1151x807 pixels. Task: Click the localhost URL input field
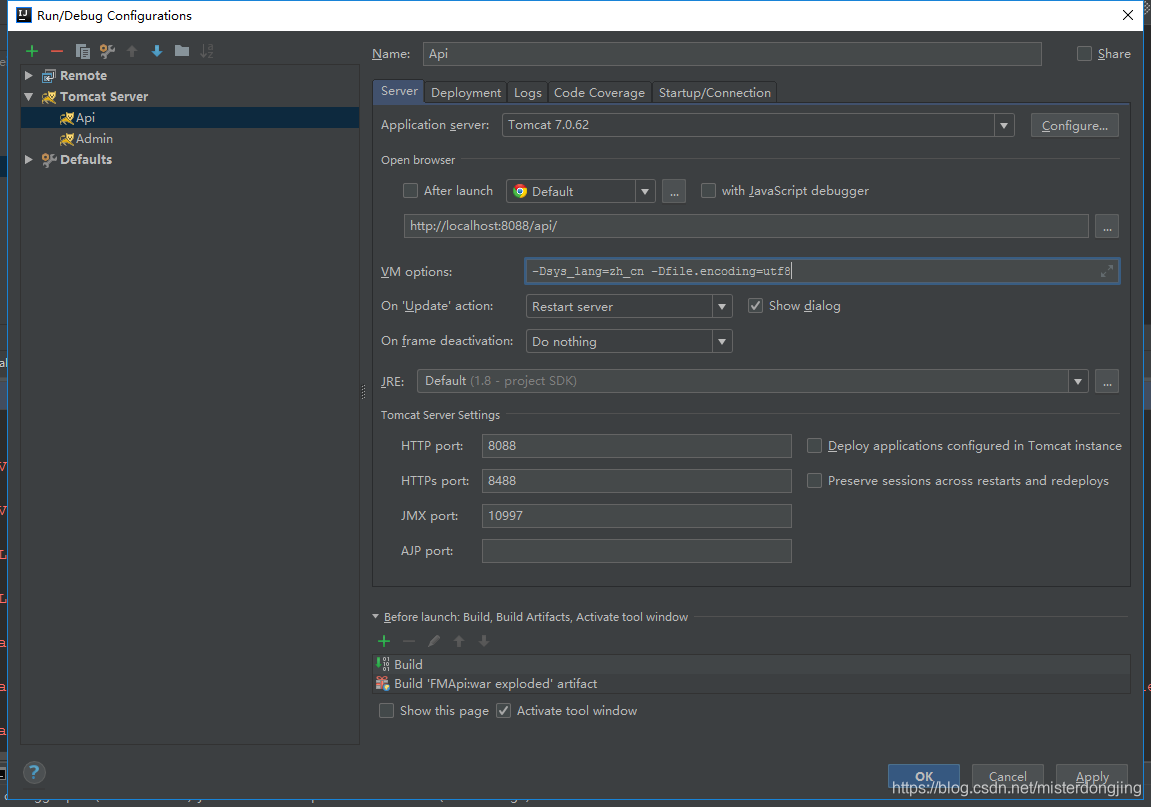point(746,226)
